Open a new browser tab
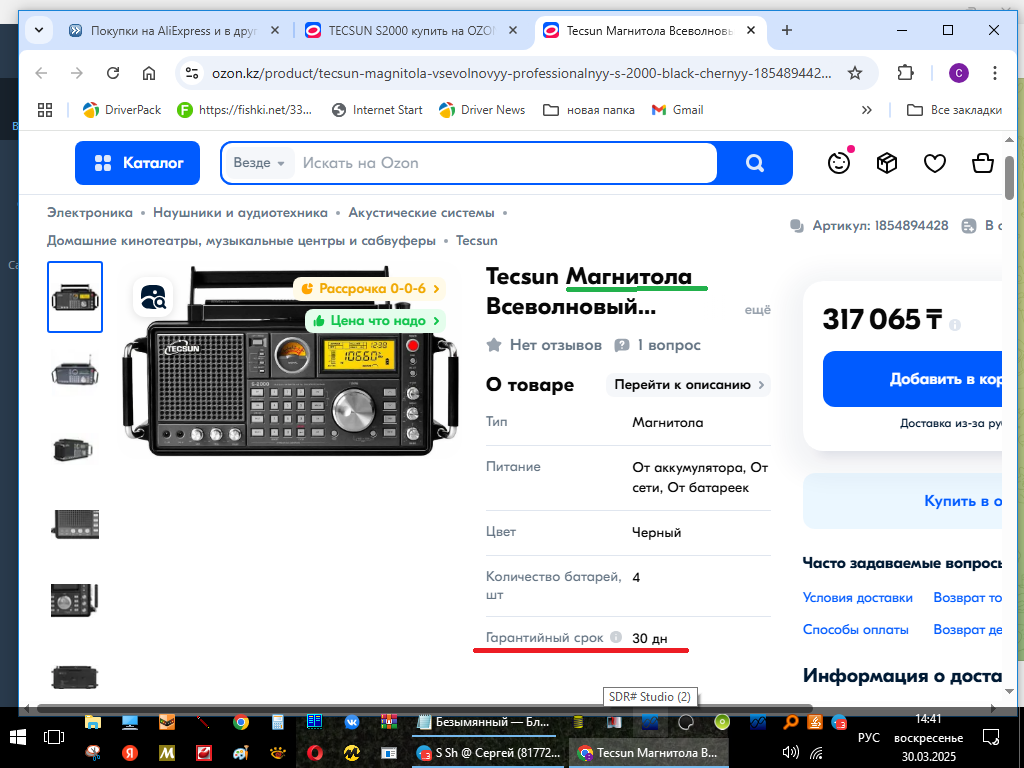The image size is (1024, 768). tap(787, 30)
